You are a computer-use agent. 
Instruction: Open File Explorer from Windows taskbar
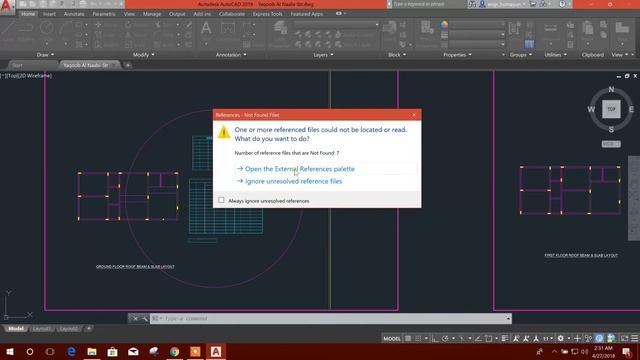tap(92, 351)
